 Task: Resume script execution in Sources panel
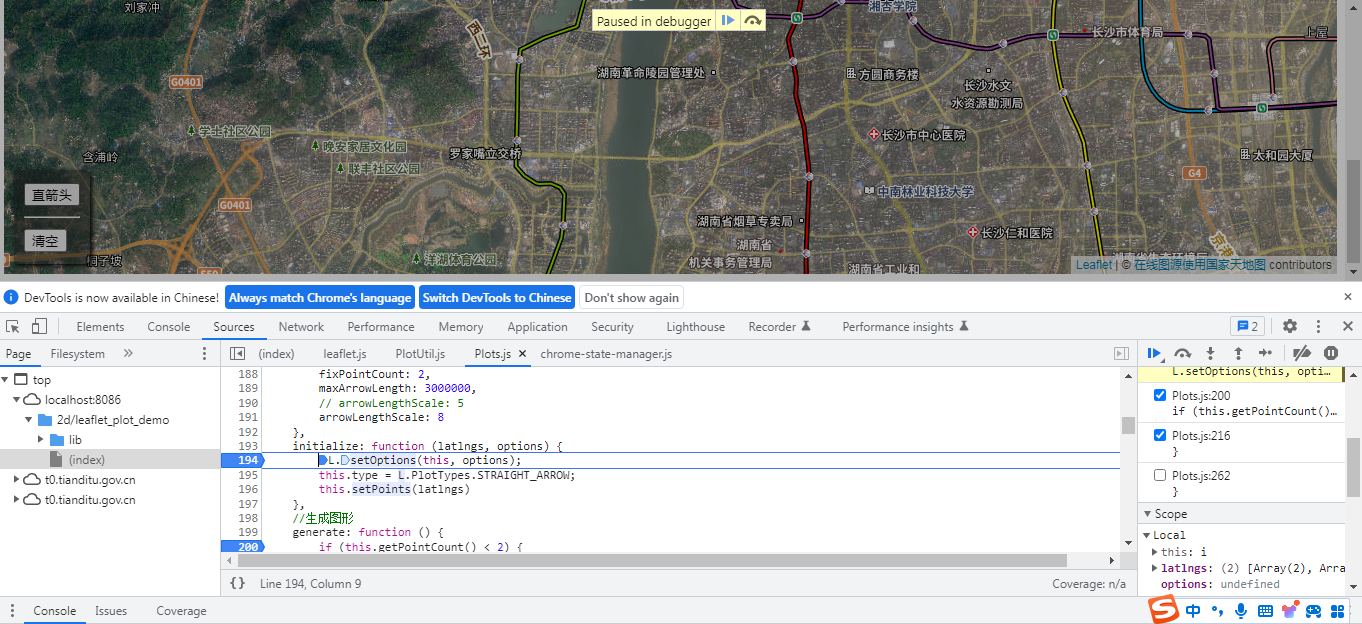pyautogui.click(x=1154, y=353)
